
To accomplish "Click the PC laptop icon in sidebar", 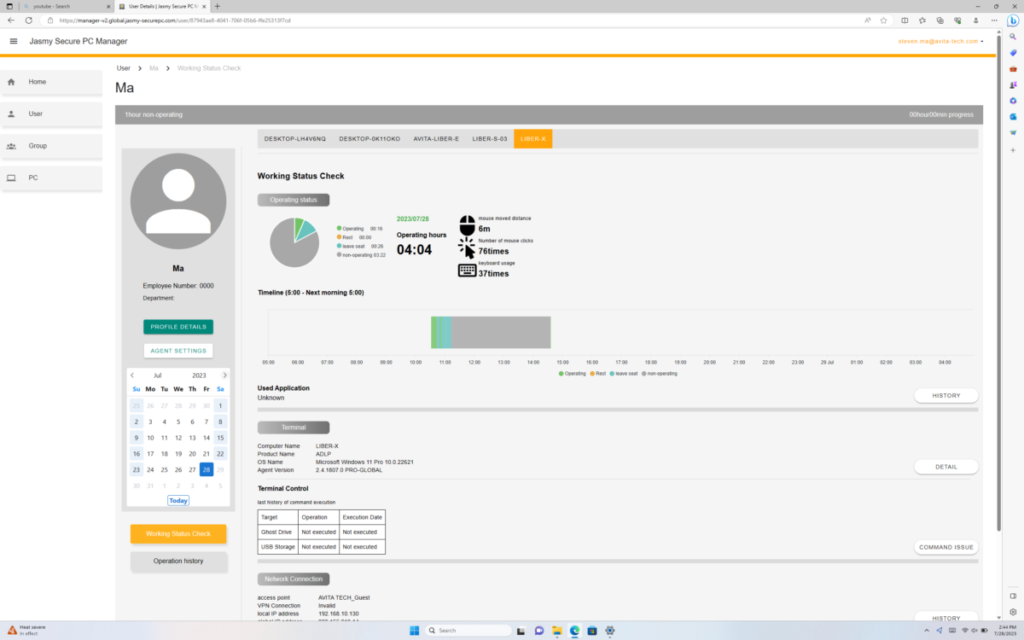I will [12, 178].
